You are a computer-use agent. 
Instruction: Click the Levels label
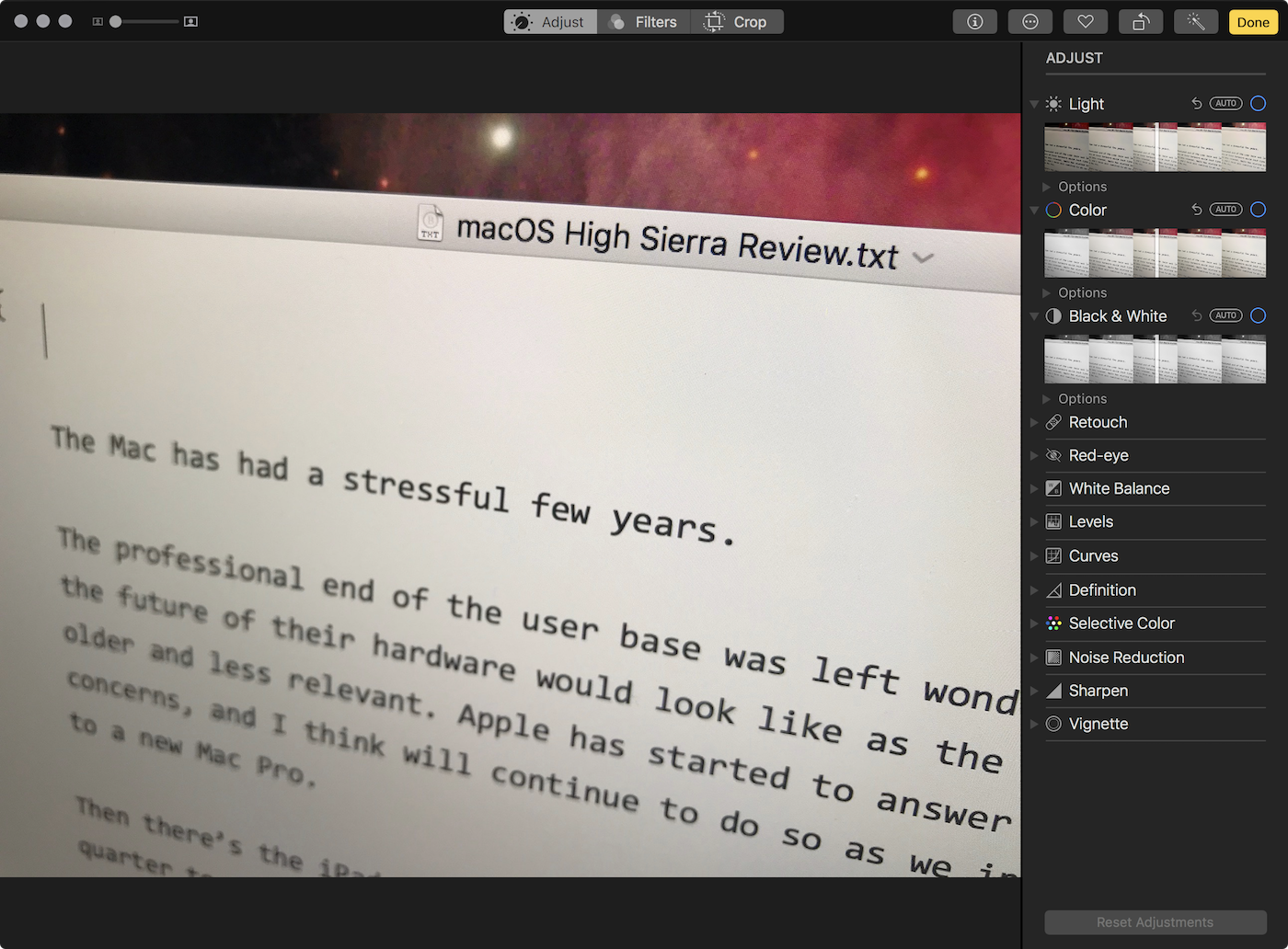[1091, 521]
